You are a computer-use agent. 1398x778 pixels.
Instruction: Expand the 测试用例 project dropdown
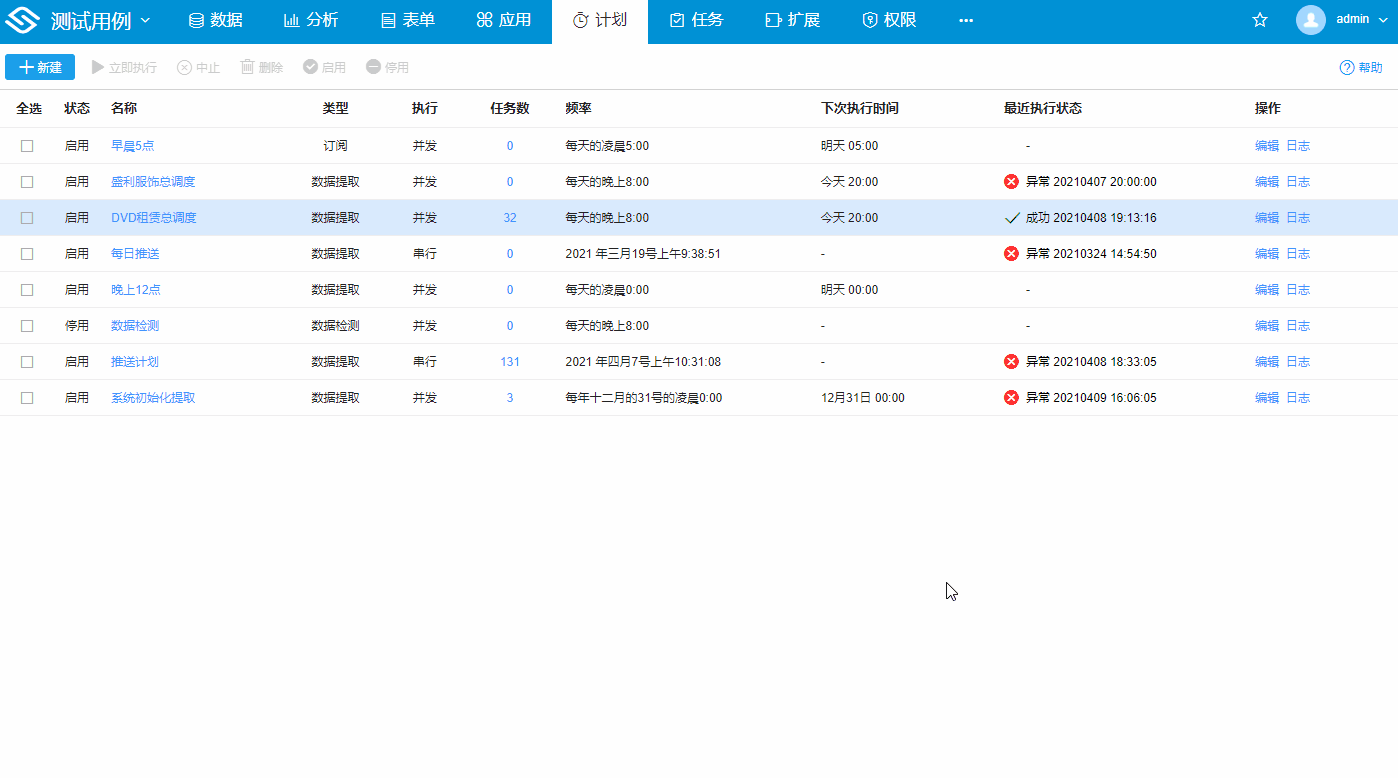(x=146, y=21)
